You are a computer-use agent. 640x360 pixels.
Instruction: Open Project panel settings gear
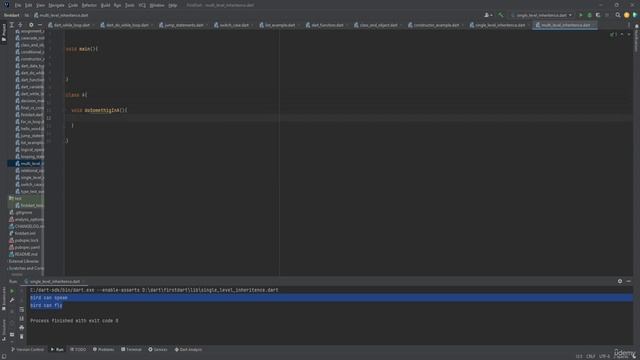(x=31, y=25)
